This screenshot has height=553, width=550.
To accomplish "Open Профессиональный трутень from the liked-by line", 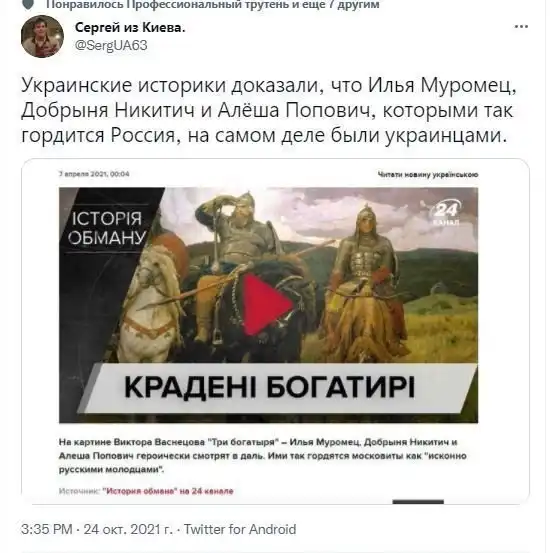I will click(x=189, y=5).
